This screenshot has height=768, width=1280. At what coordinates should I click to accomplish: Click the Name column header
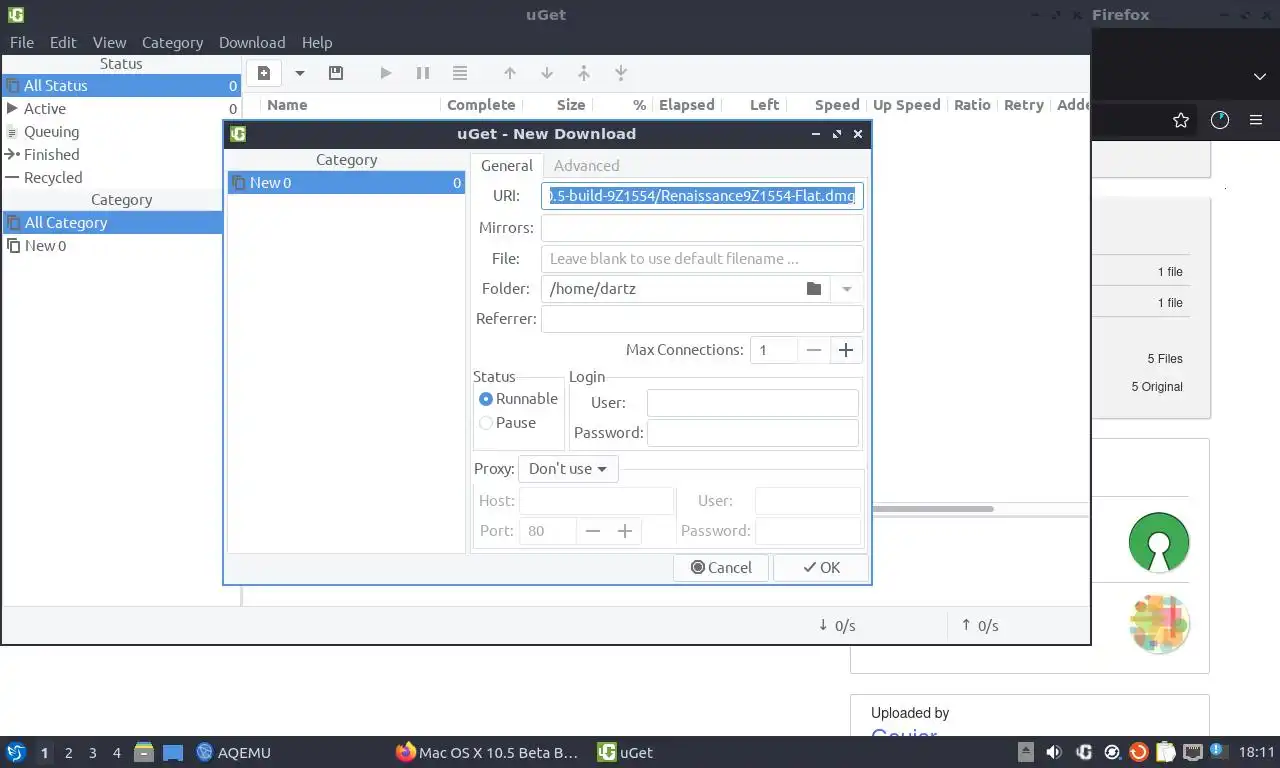287,105
